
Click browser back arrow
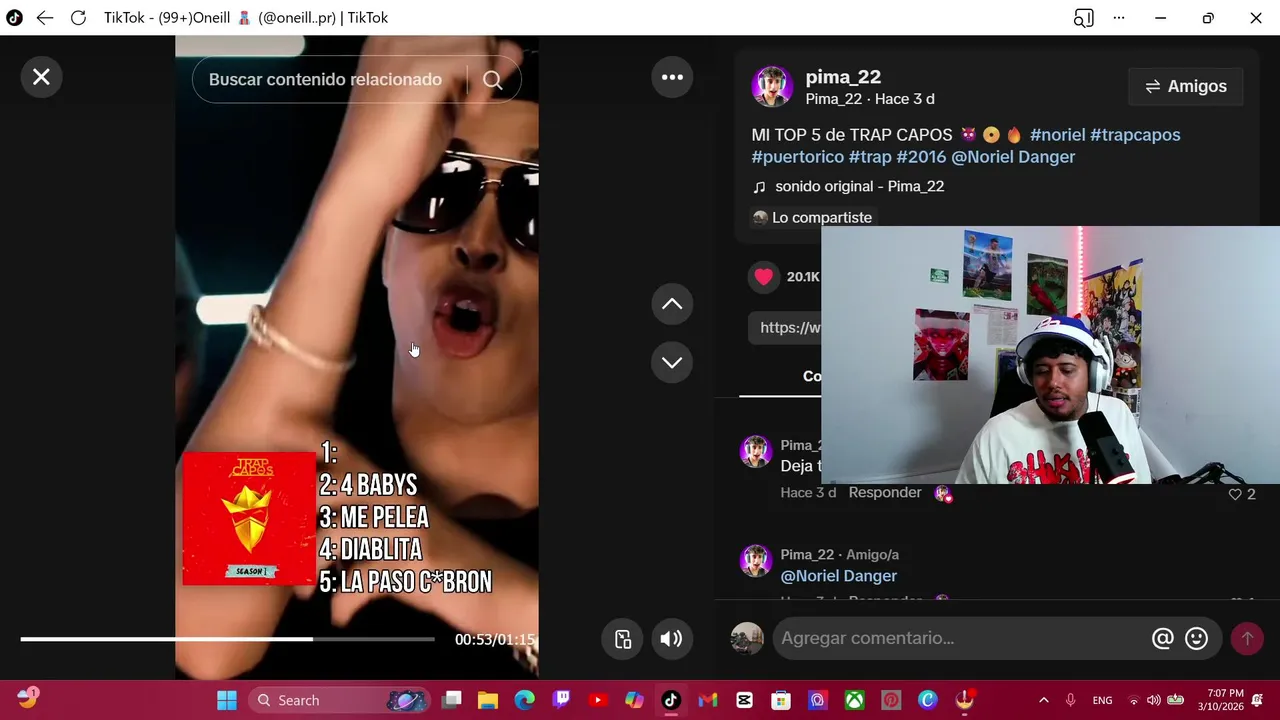click(45, 18)
